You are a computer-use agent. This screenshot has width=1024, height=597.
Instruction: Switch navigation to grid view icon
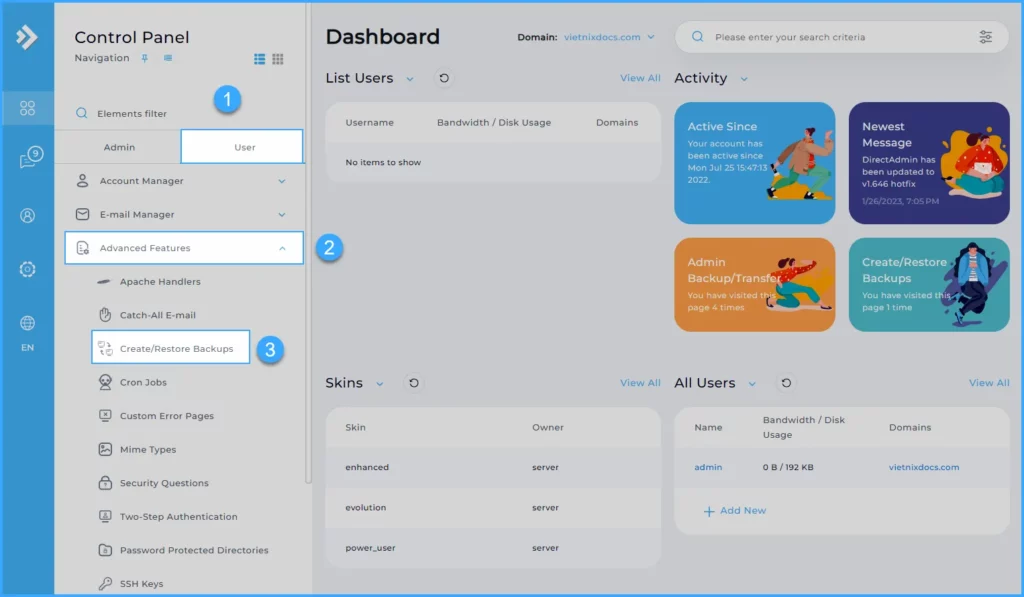pos(278,59)
